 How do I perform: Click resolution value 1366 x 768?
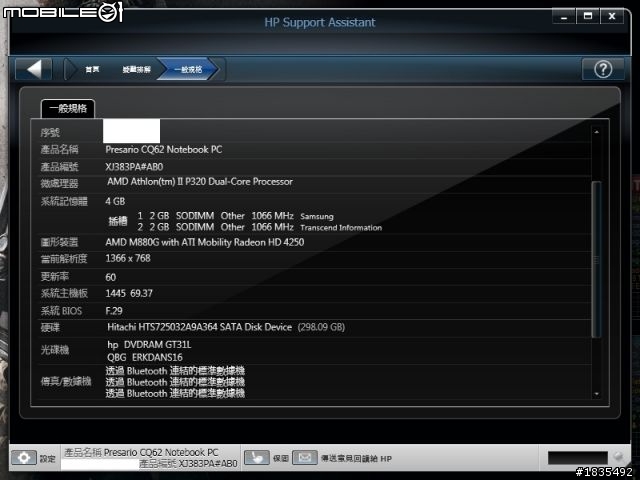(x=128, y=258)
